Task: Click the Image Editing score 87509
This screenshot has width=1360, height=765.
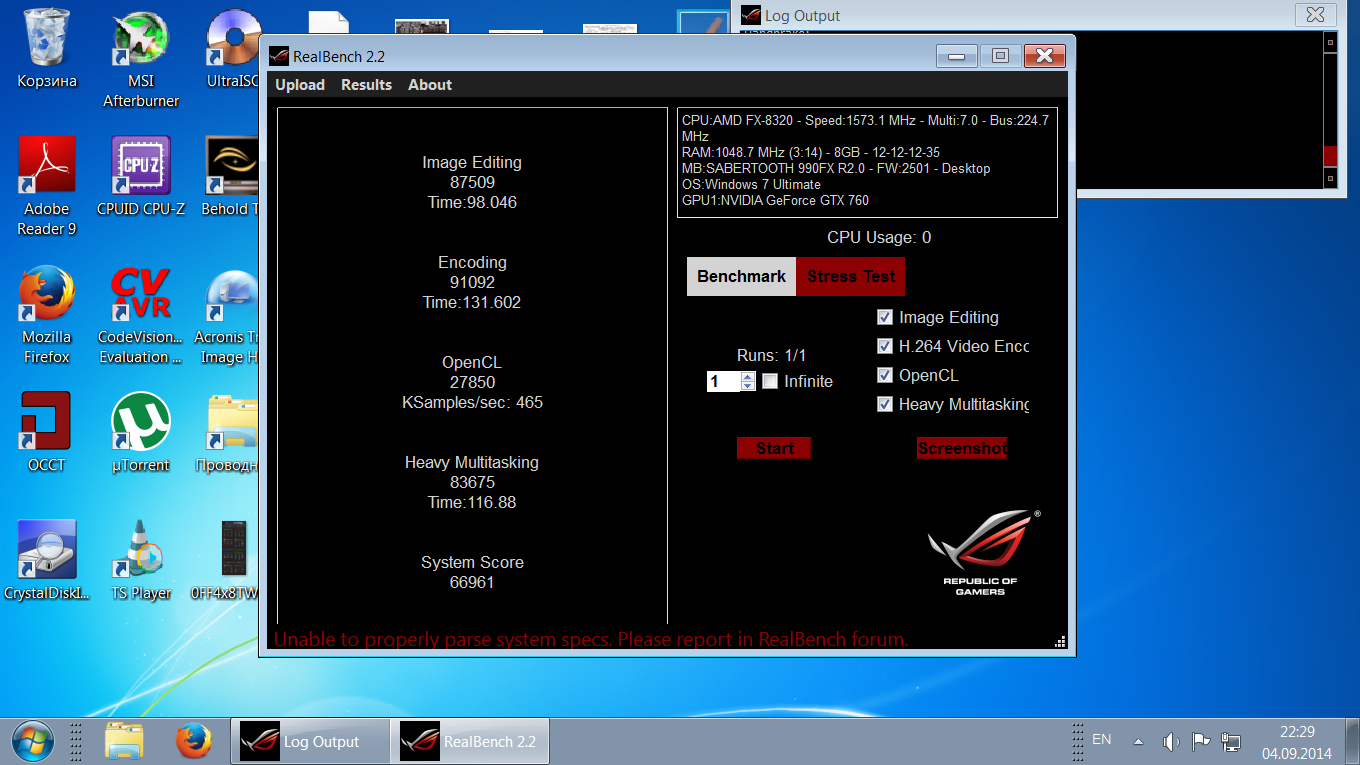Action: (472, 182)
